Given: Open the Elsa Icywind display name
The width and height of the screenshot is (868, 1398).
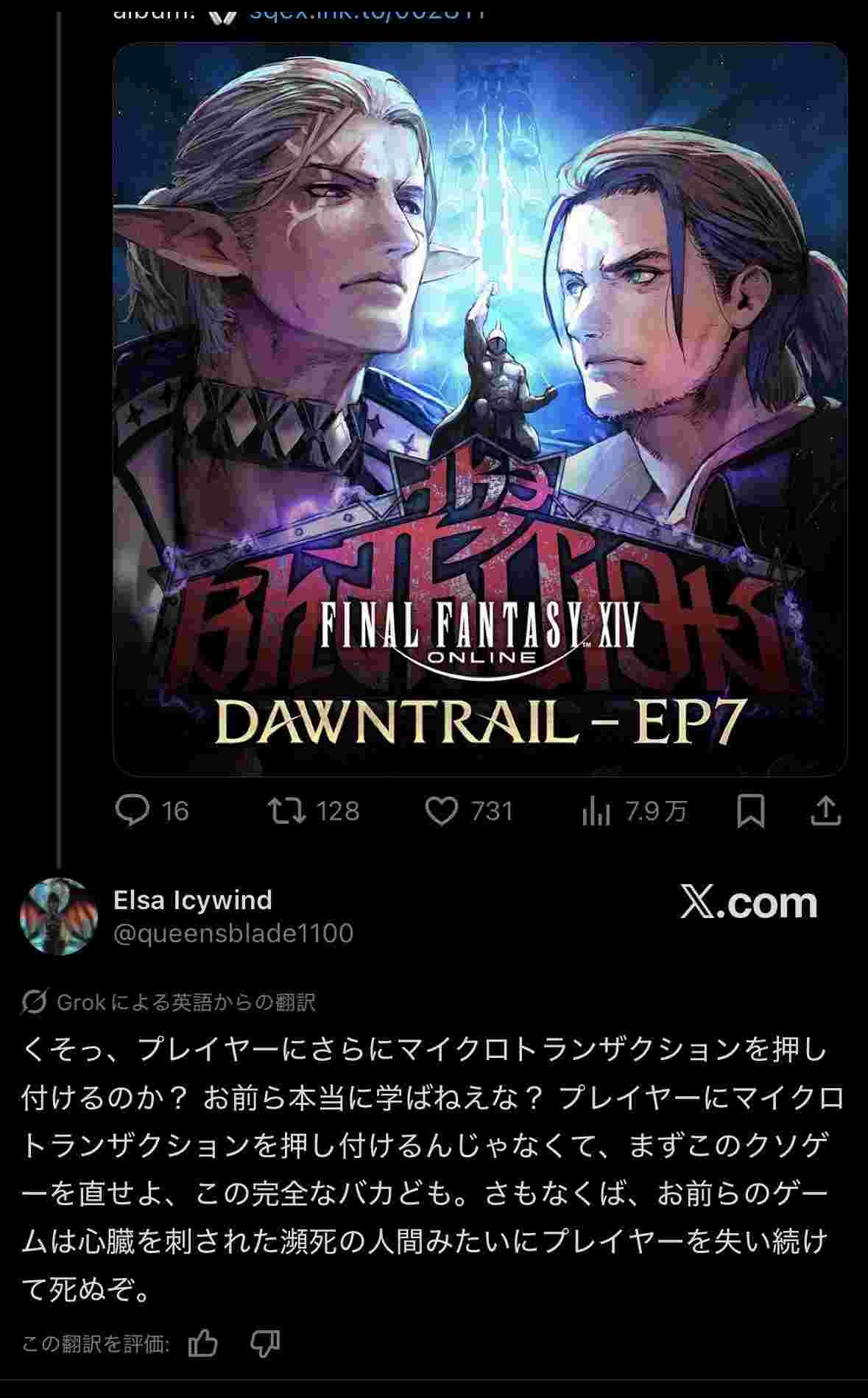Looking at the screenshot, I should [x=193, y=900].
